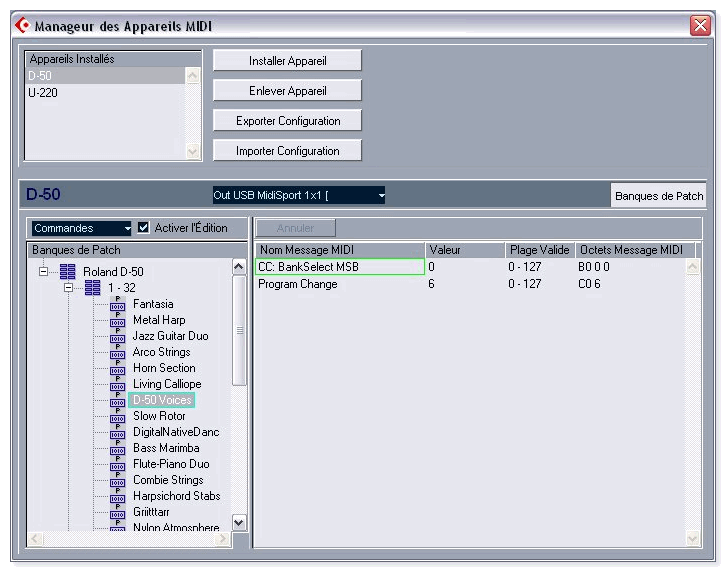The height and width of the screenshot is (572, 726).
Task: Click the 1 - 32 bank folder icon
Action: pyautogui.click(x=93, y=288)
